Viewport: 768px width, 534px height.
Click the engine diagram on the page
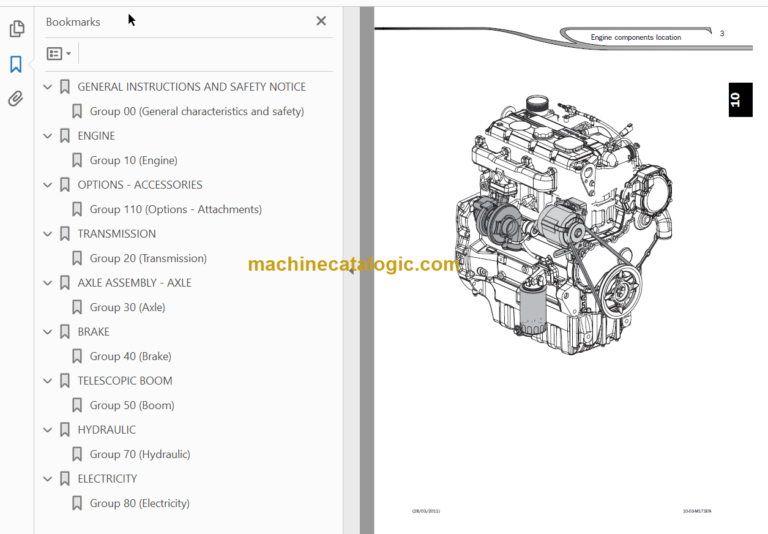563,224
